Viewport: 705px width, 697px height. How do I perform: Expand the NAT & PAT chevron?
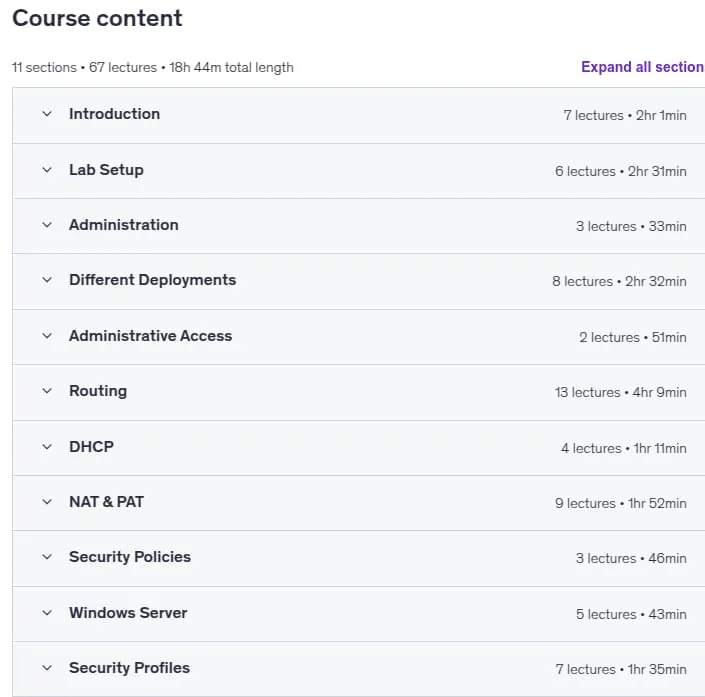(x=47, y=502)
